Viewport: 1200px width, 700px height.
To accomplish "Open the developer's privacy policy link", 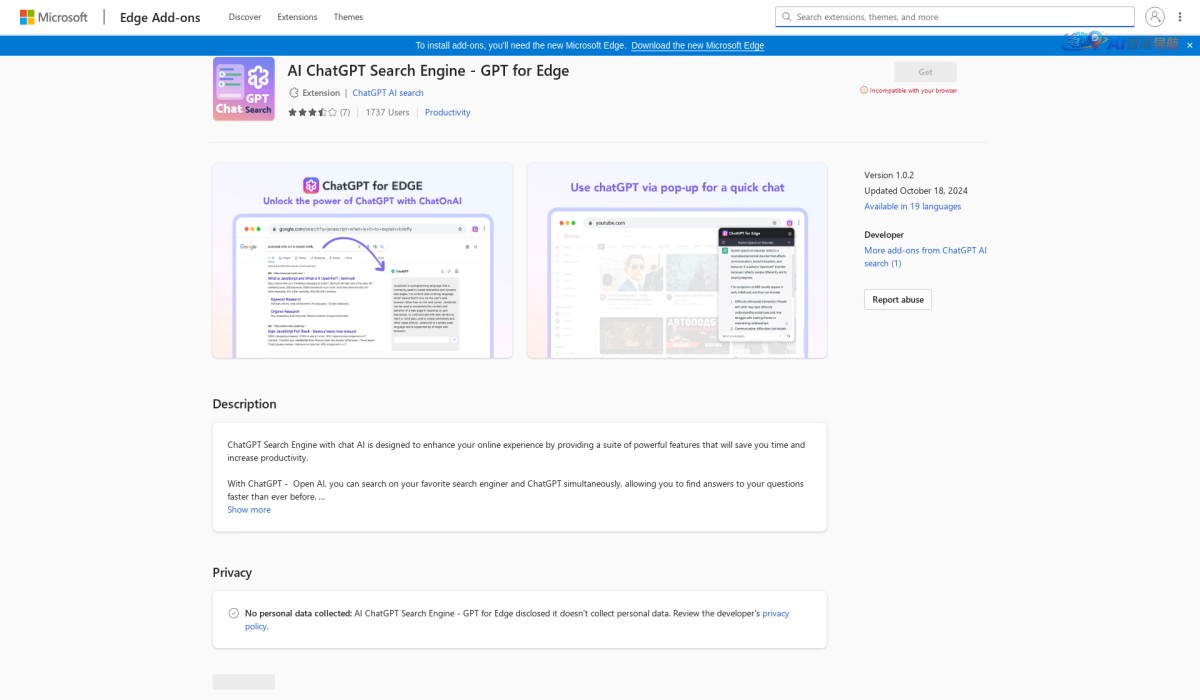I will [x=775, y=613].
